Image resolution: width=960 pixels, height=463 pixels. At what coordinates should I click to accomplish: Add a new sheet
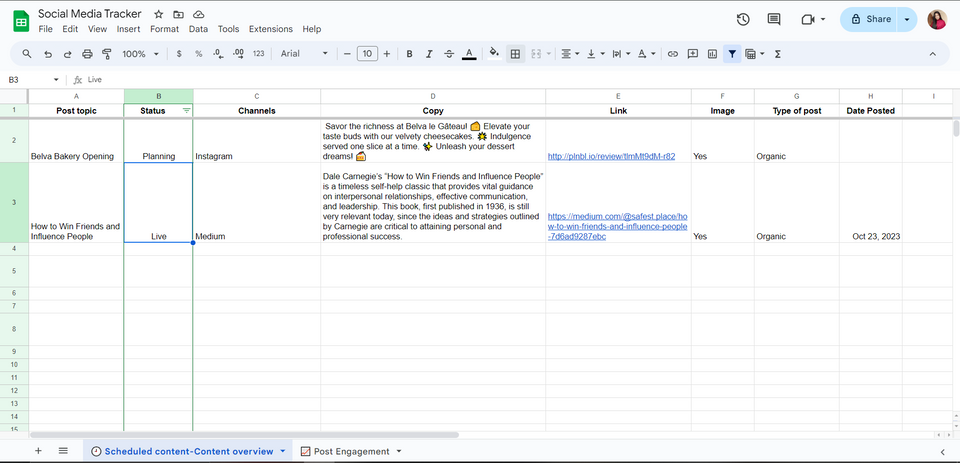pyautogui.click(x=38, y=451)
